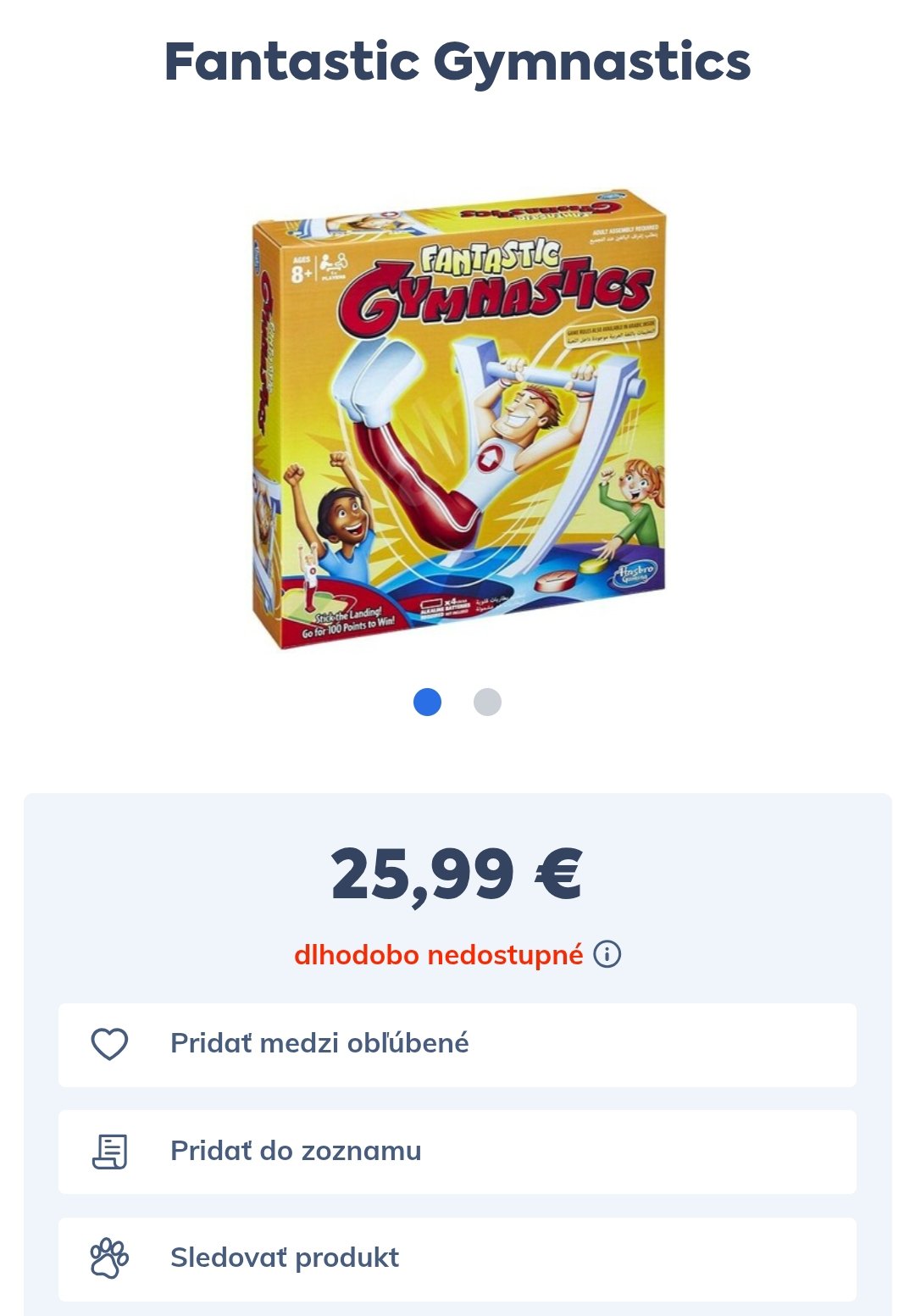This screenshot has height=1316, width=915.
Task: Click the ages 8+ badge on box
Action: pyautogui.click(x=302, y=271)
